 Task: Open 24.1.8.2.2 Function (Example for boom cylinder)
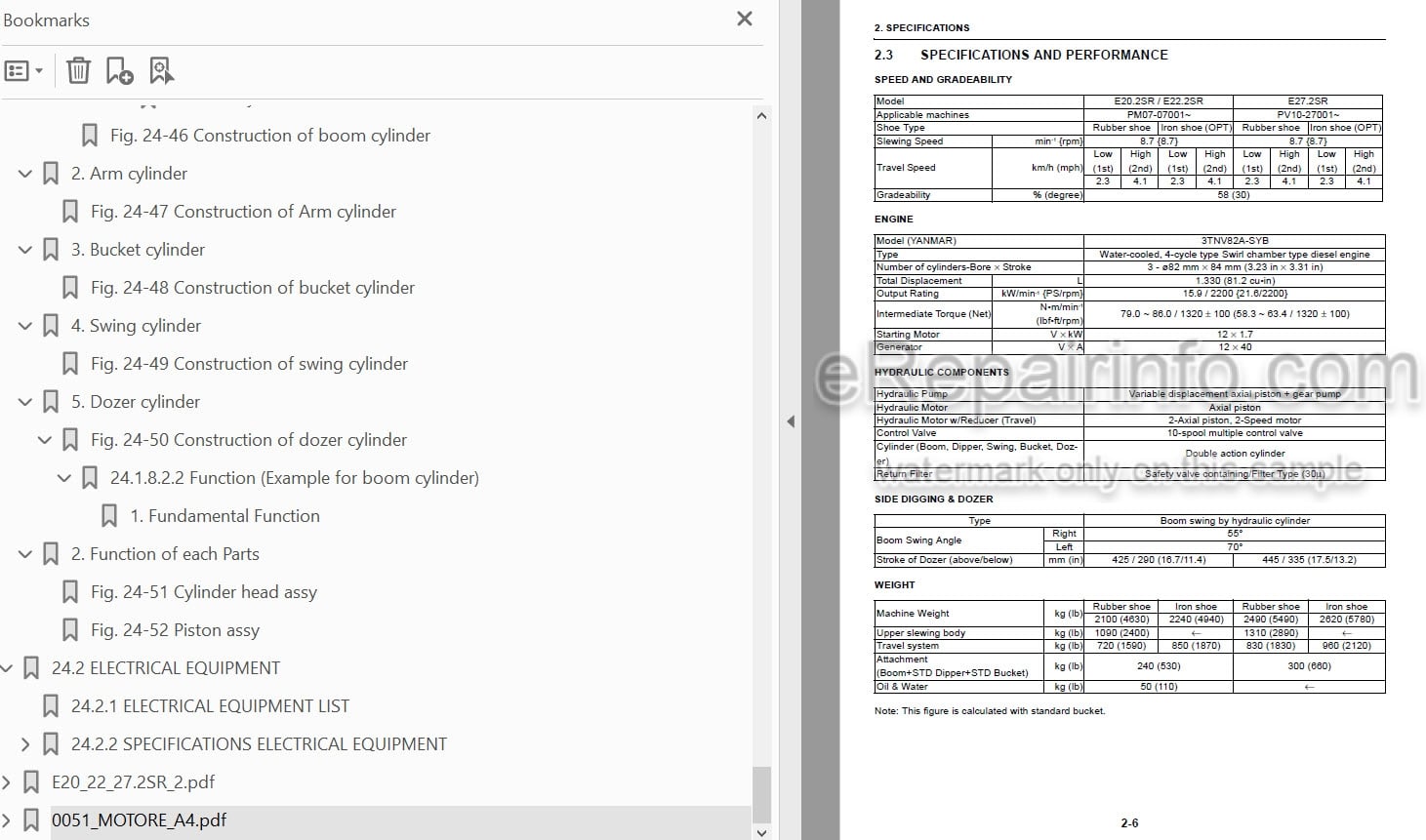295,477
